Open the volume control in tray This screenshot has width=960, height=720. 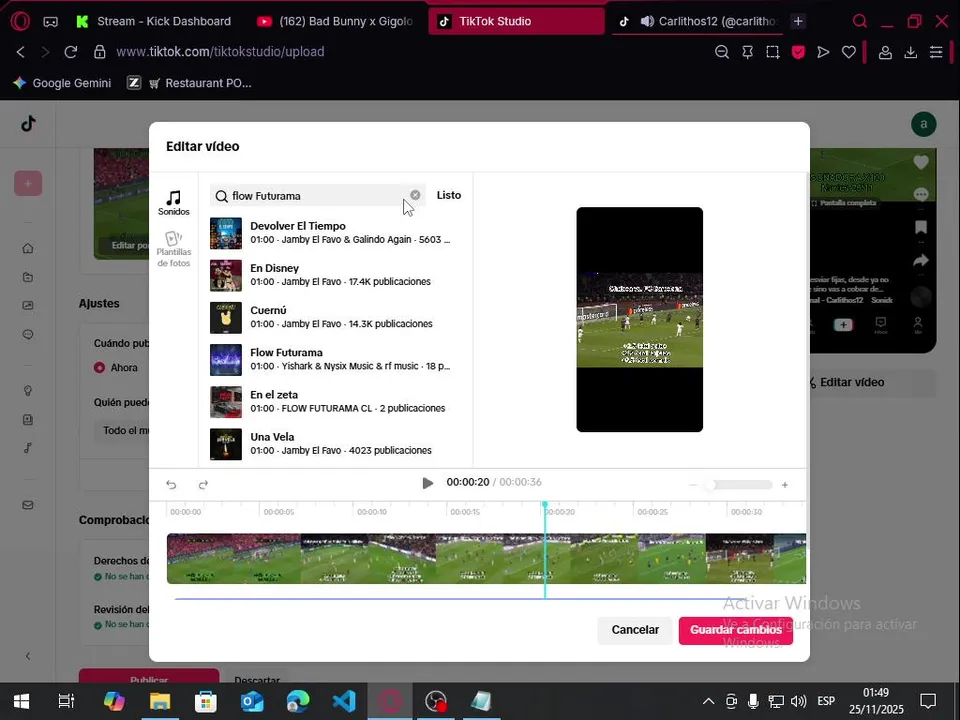click(x=798, y=701)
